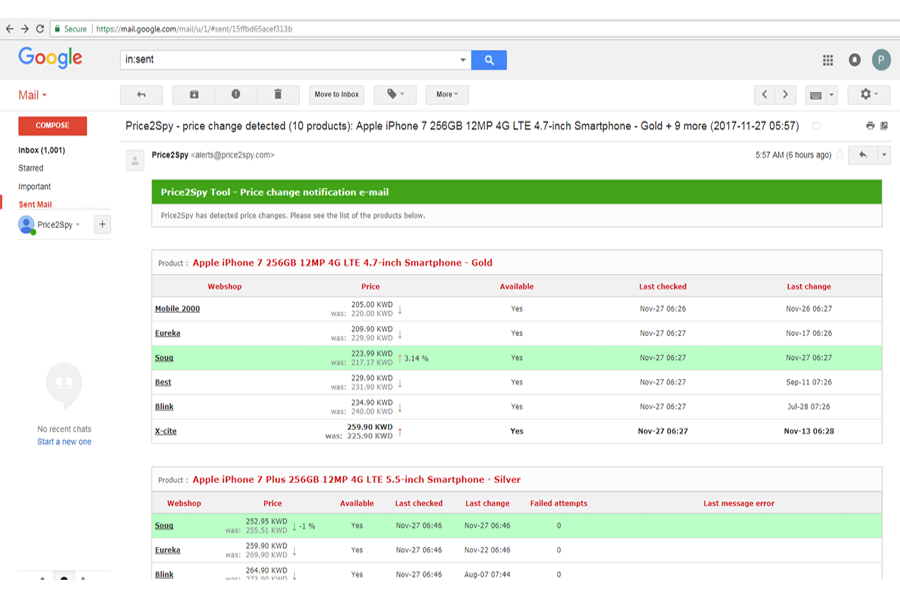Click the email subject line text
The height and width of the screenshot is (600, 900).
pyautogui.click(x=462, y=126)
